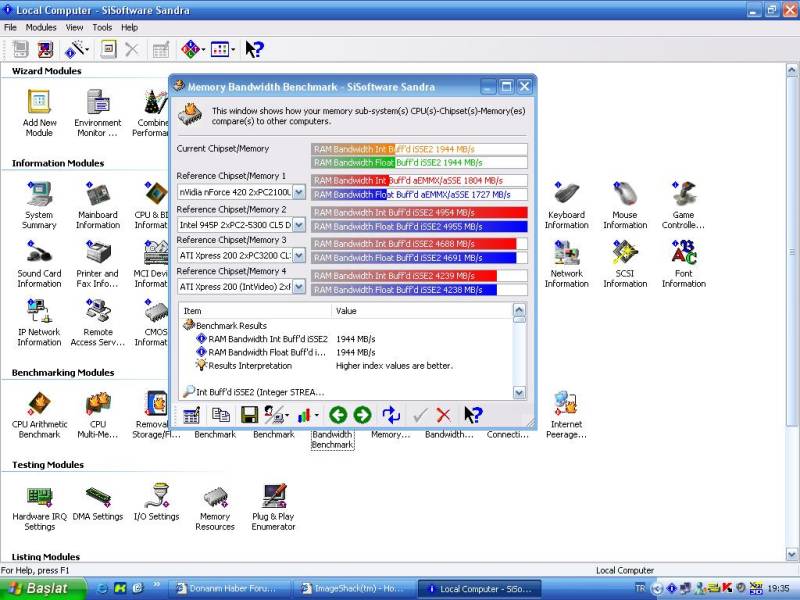800x600 pixels.
Task: Click the Başlat start button
Action: (42, 588)
